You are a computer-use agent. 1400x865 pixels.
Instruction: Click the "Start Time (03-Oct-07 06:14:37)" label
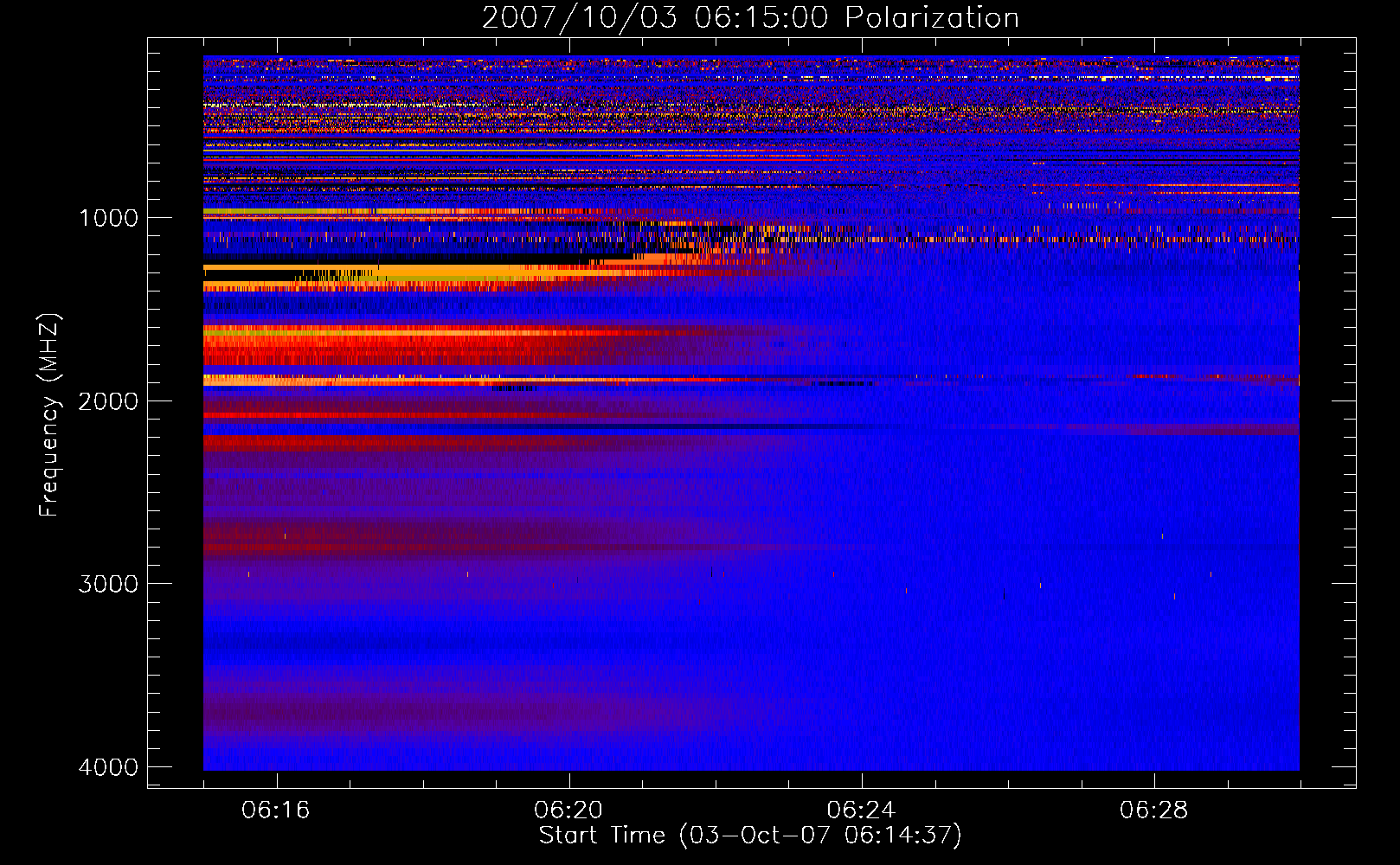(x=750, y=835)
